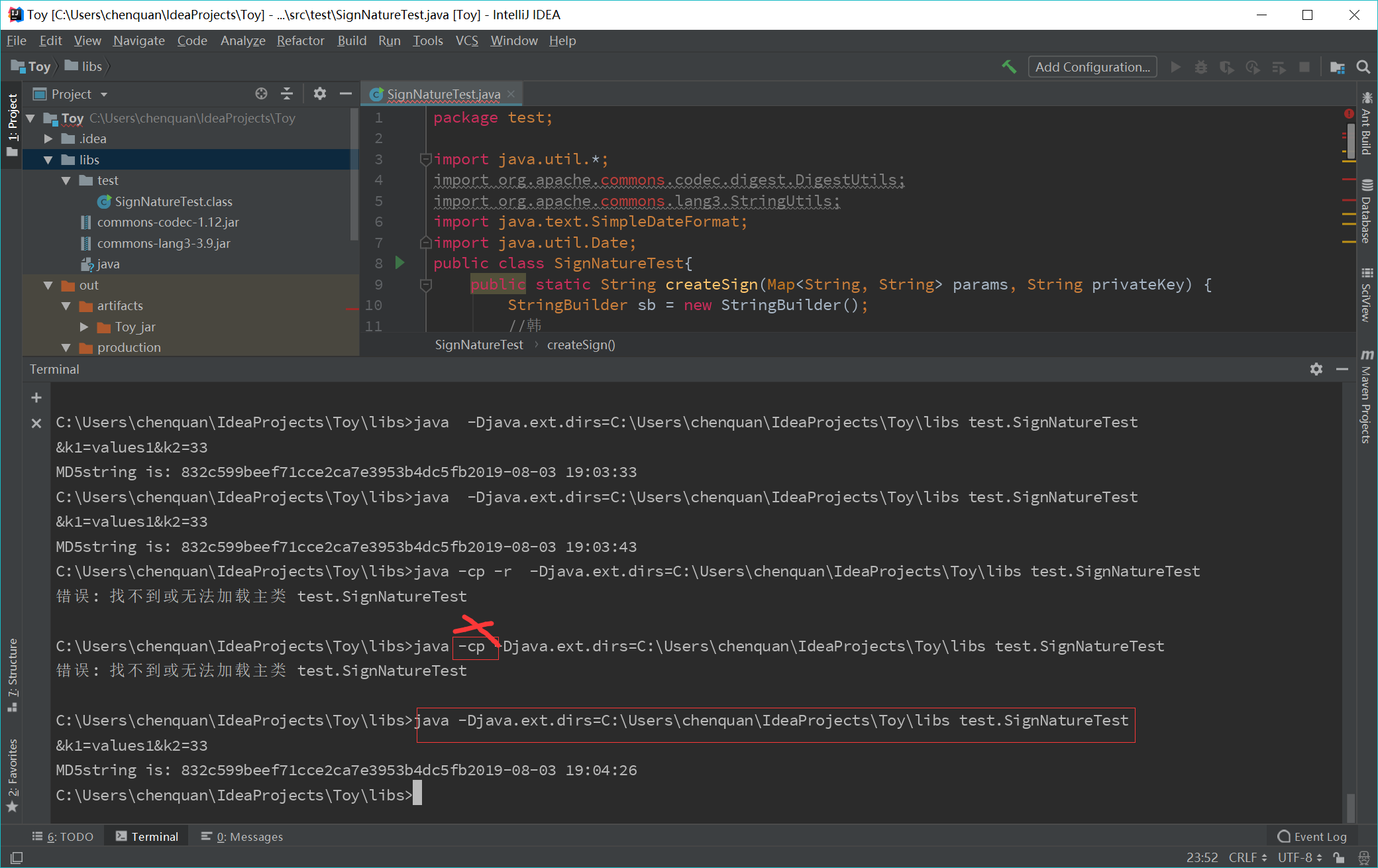
Task: Select SignNatureTest.class in the project tree
Action: point(173,201)
